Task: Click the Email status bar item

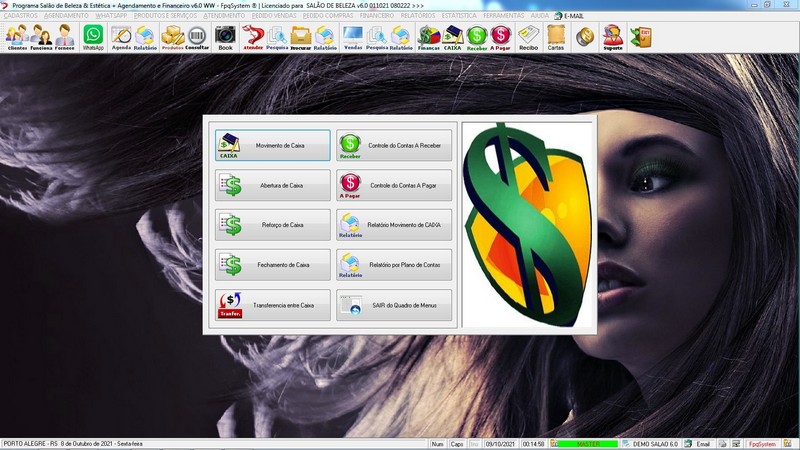Action: click(x=697, y=443)
